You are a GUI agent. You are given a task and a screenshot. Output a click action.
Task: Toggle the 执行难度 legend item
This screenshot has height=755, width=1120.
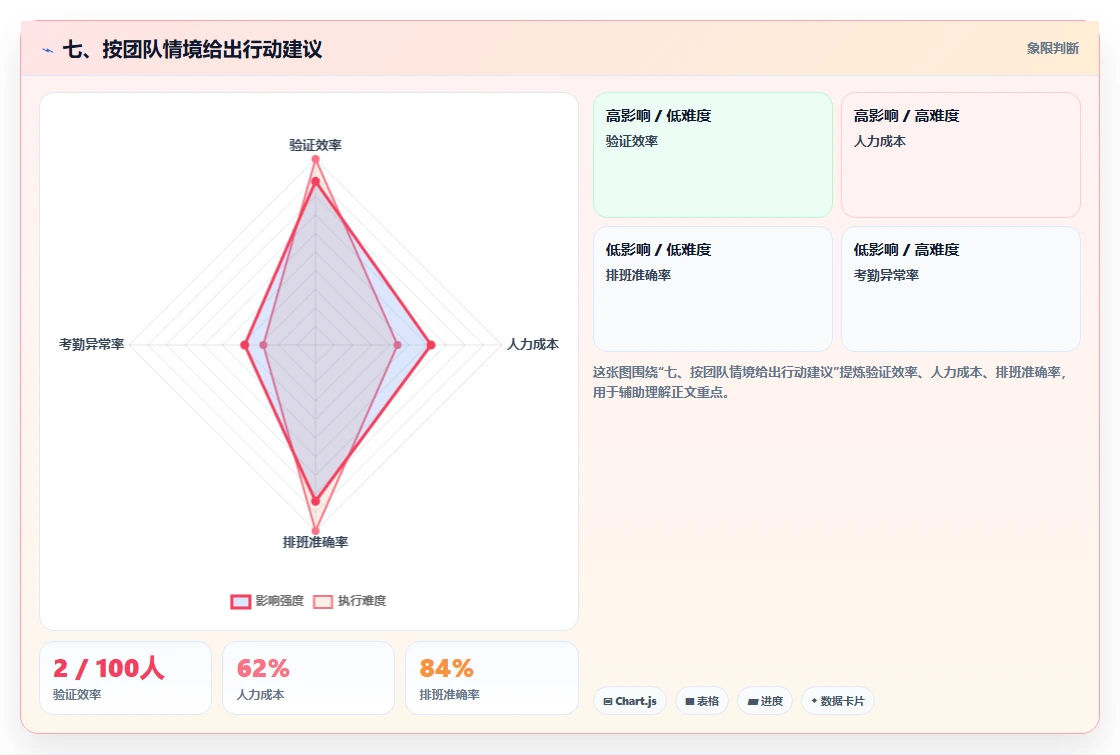(350, 601)
